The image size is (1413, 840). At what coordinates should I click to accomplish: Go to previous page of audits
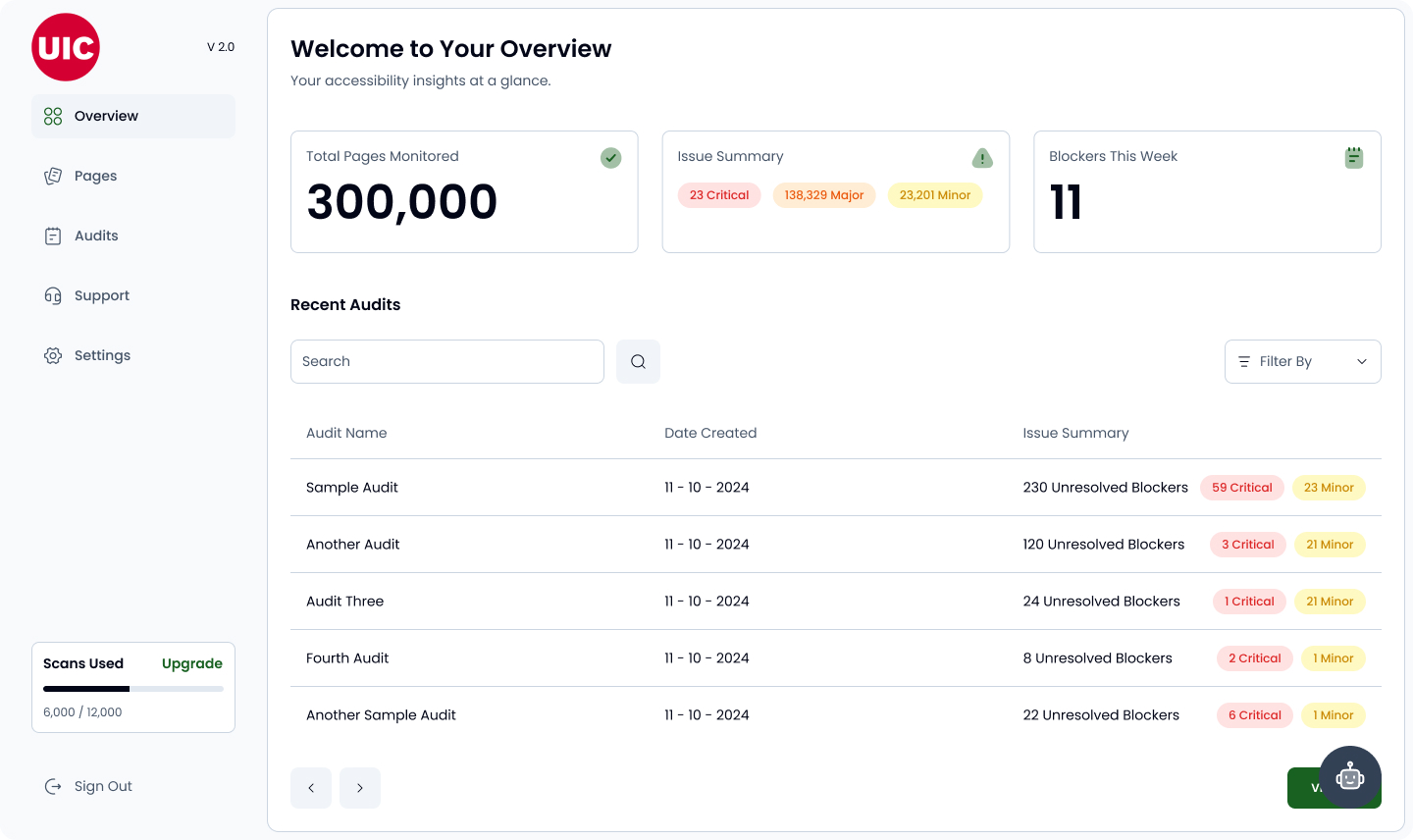pos(311,788)
